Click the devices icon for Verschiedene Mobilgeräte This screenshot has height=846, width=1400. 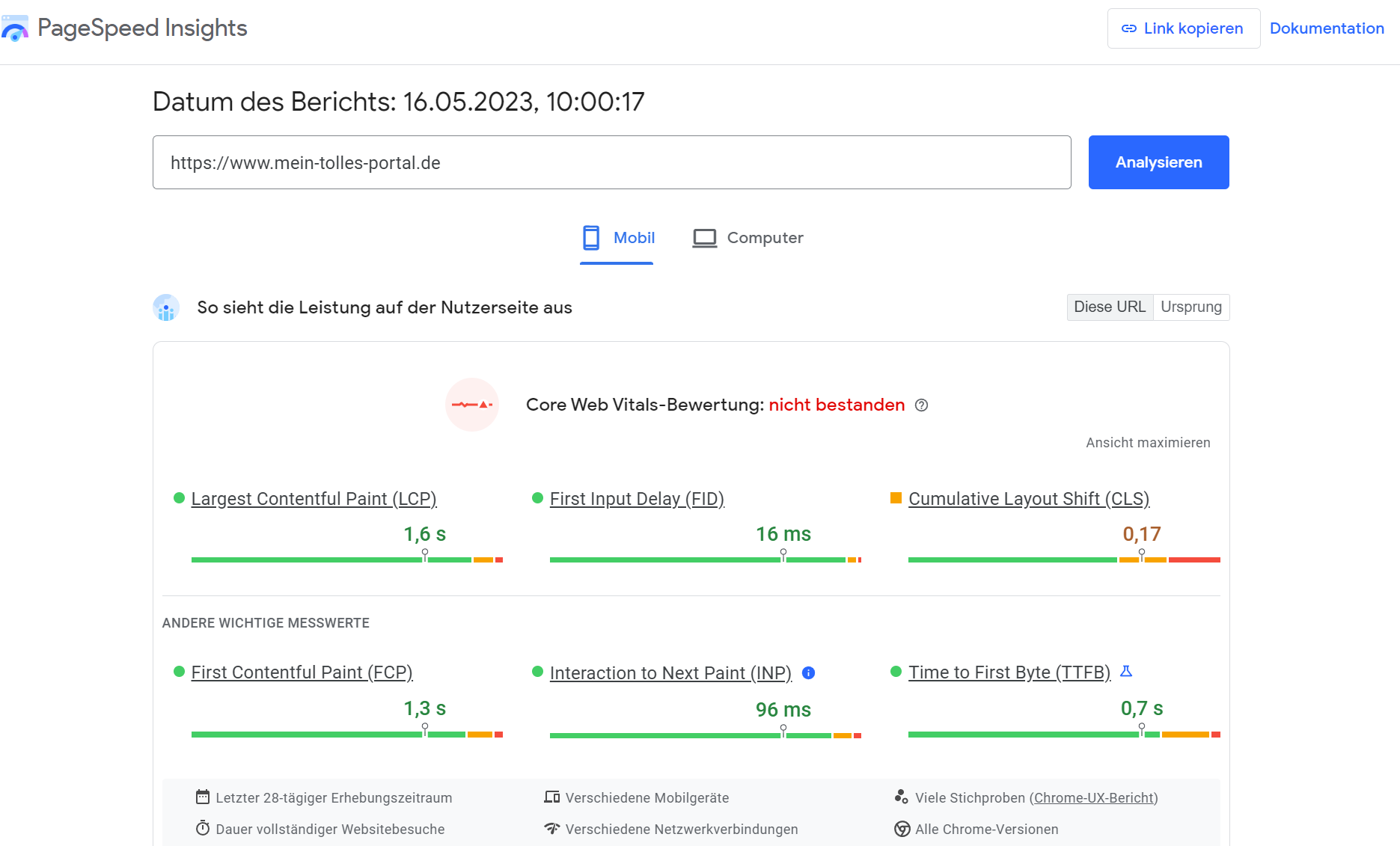point(552,797)
